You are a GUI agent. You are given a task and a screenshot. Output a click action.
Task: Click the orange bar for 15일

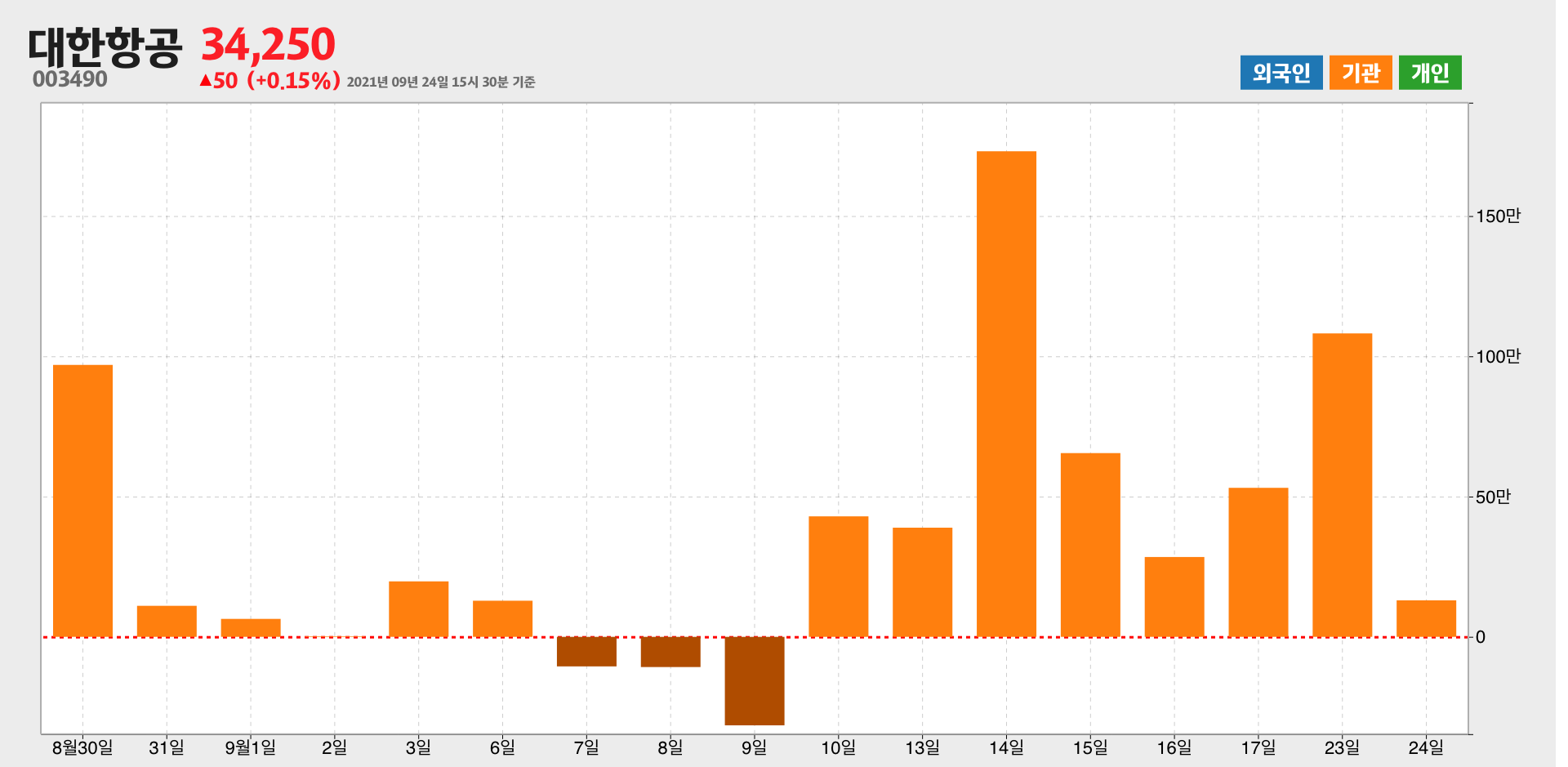tap(1090, 545)
